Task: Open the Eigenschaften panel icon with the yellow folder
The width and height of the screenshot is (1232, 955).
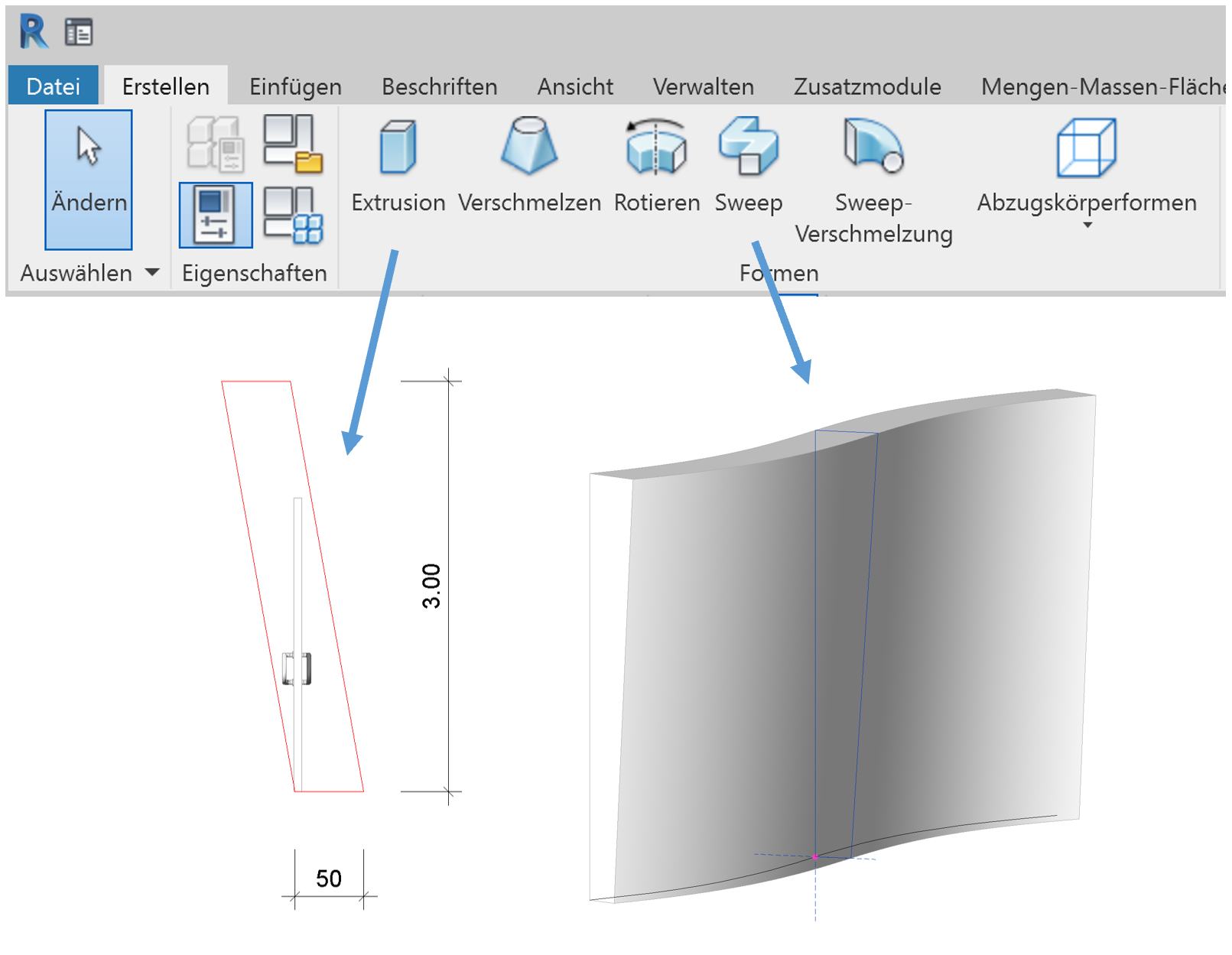Action: 293,144
